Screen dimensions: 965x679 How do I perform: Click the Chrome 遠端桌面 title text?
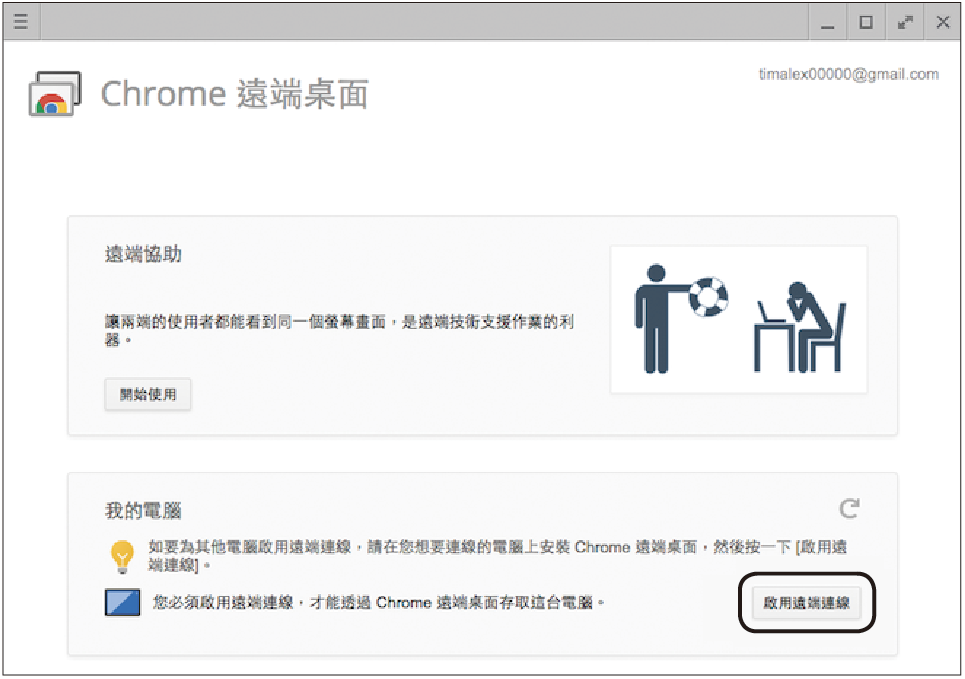pyautogui.click(x=234, y=94)
